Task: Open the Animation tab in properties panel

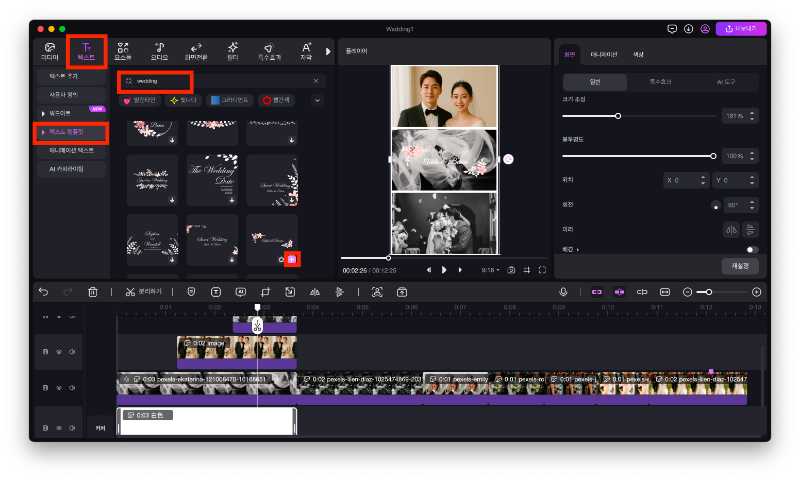Action: tap(604, 53)
